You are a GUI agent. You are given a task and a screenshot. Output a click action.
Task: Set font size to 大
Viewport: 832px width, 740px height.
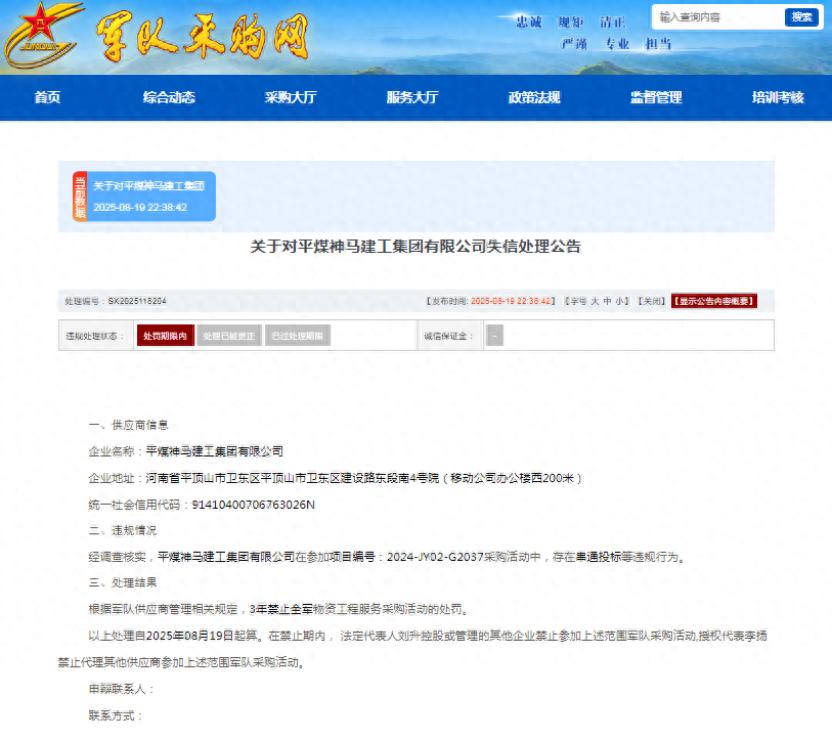(x=595, y=301)
